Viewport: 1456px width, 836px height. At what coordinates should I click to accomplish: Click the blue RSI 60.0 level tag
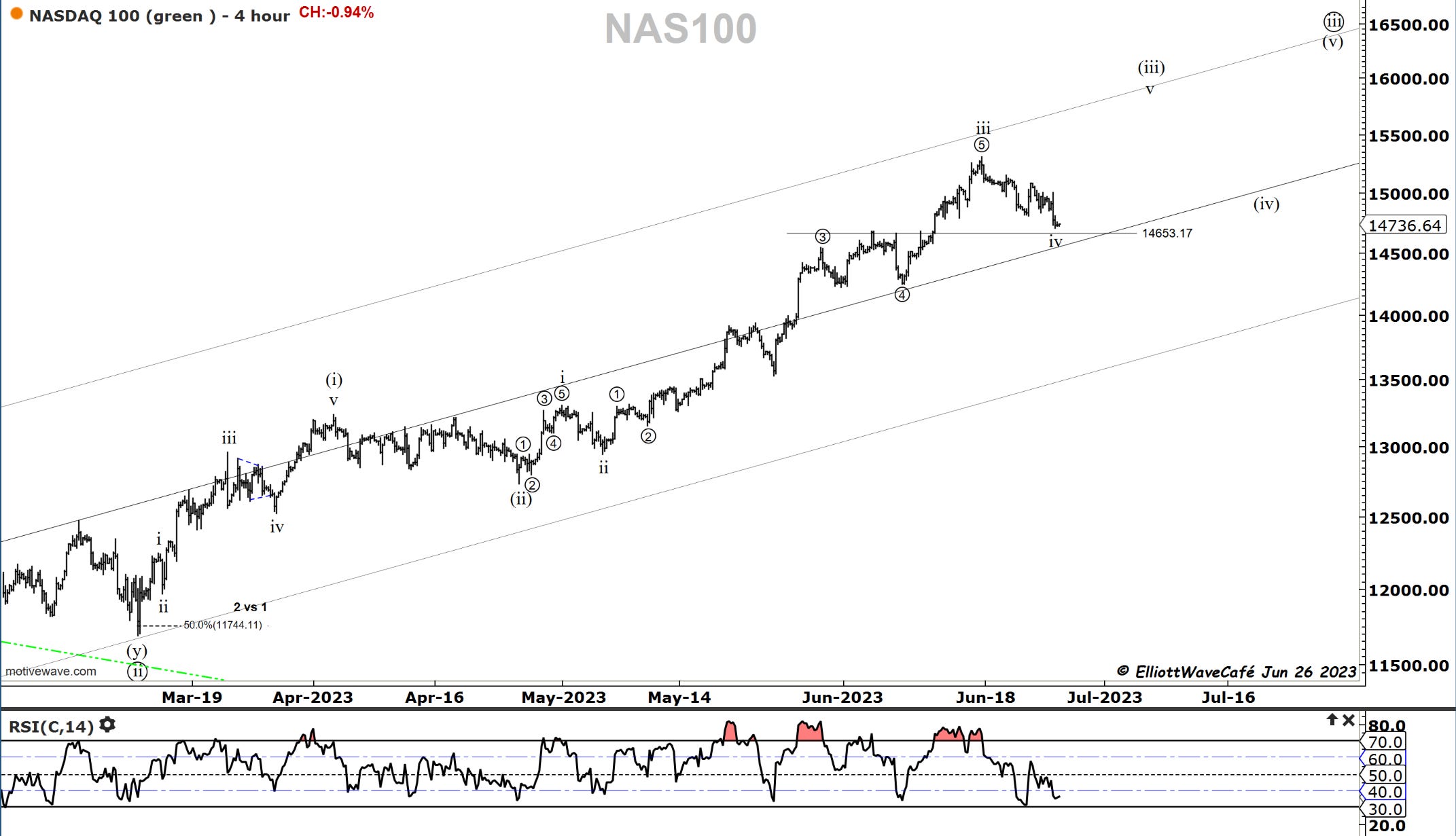[1385, 759]
